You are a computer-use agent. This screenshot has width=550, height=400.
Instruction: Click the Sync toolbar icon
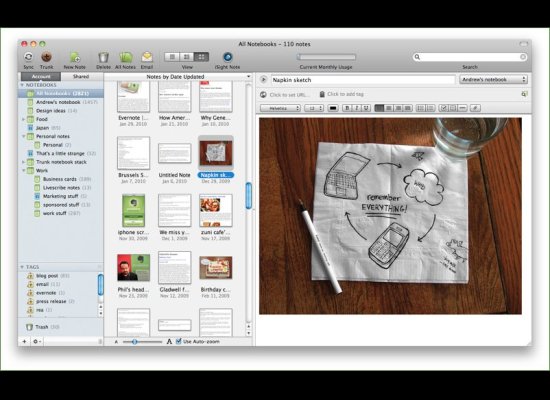click(x=28, y=57)
